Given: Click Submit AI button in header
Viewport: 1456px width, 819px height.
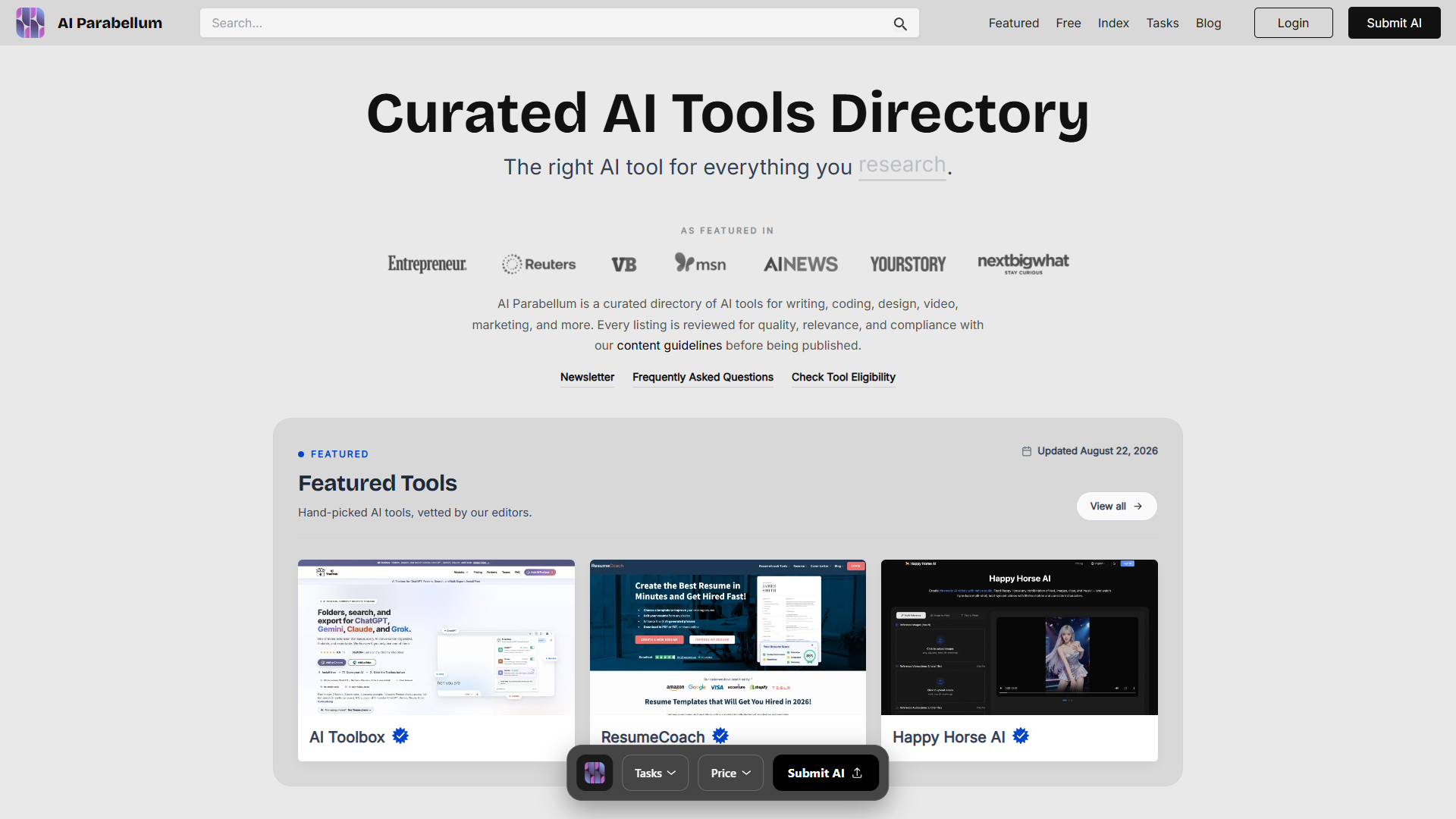Looking at the screenshot, I should tap(1394, 23).
